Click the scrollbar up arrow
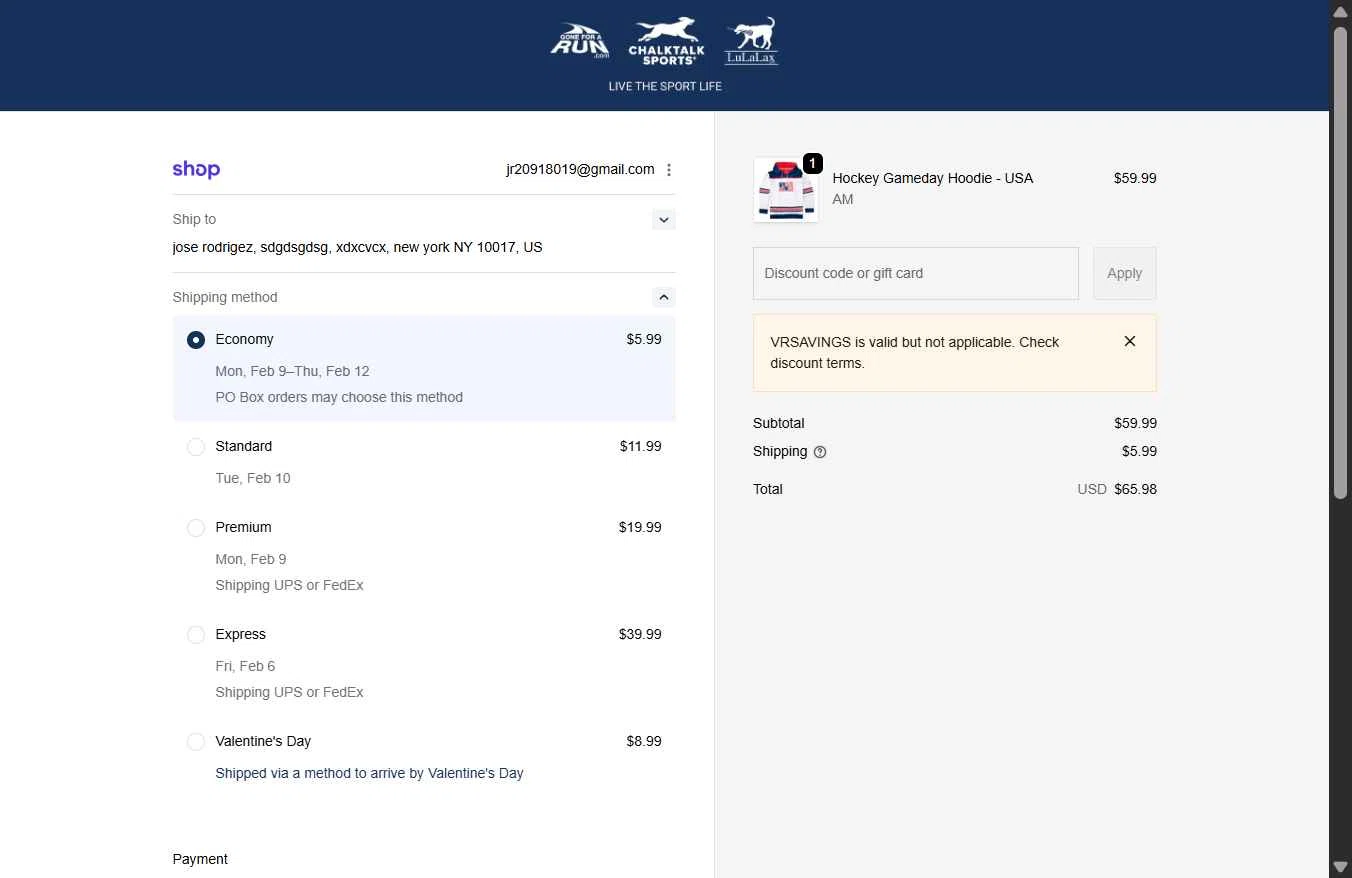Viewport: 1352px width, 878px height. pyautogui.click(x=1340, y=11)
